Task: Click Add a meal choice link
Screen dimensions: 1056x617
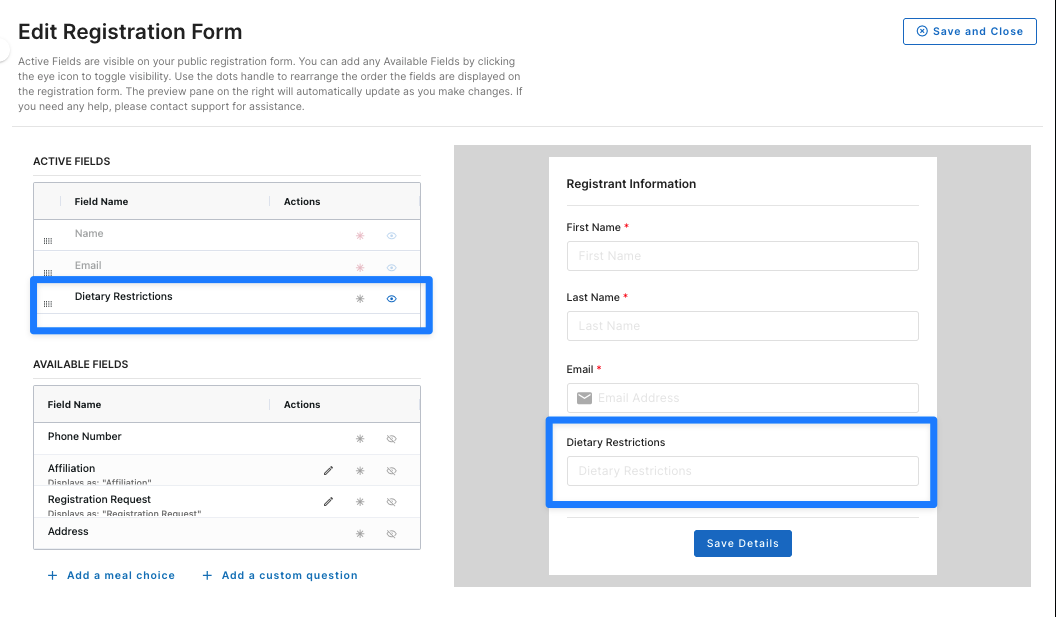Action: click(x=111, y=575)
